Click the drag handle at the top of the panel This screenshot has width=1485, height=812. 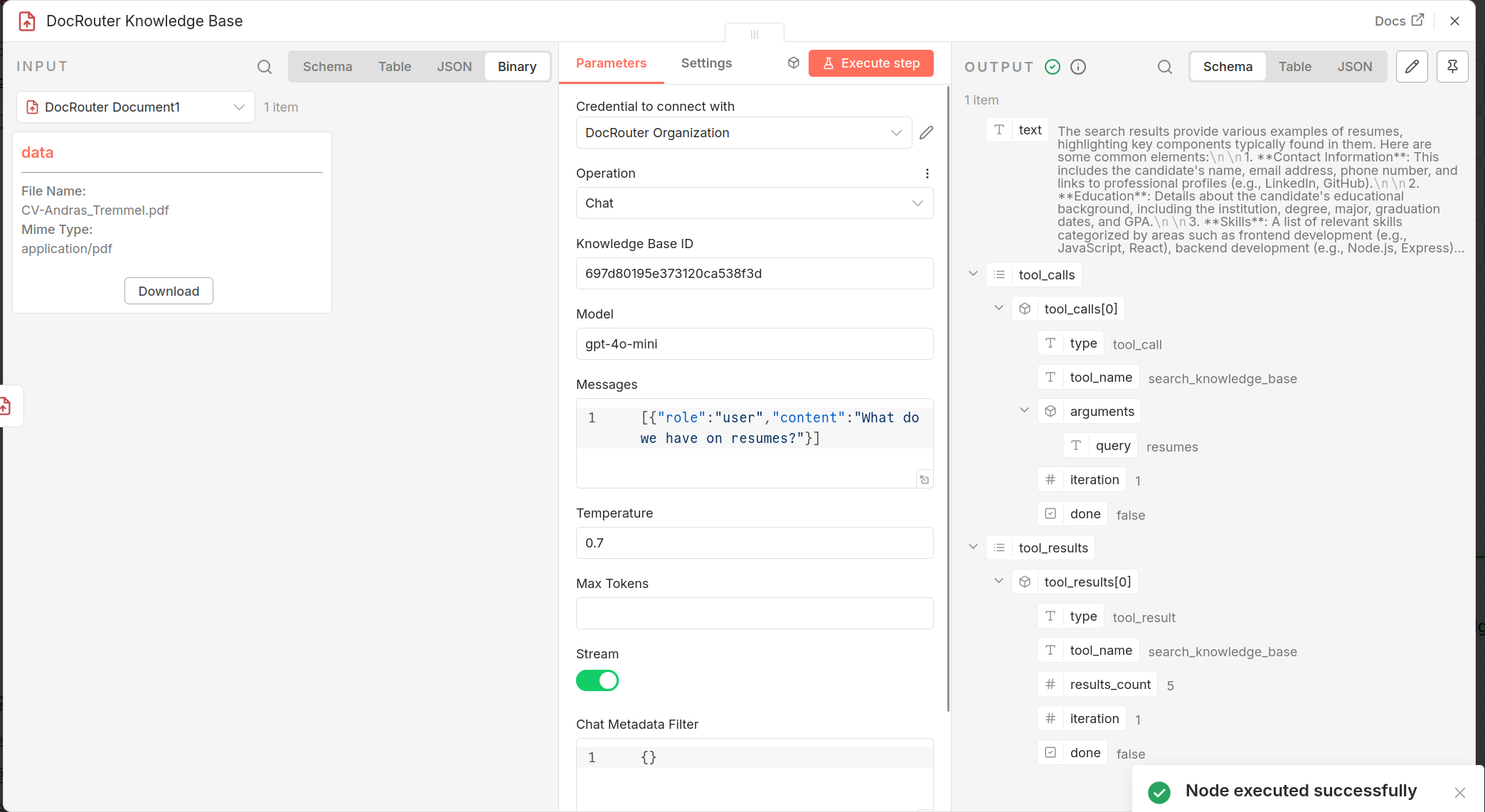[x=755, y=33]
